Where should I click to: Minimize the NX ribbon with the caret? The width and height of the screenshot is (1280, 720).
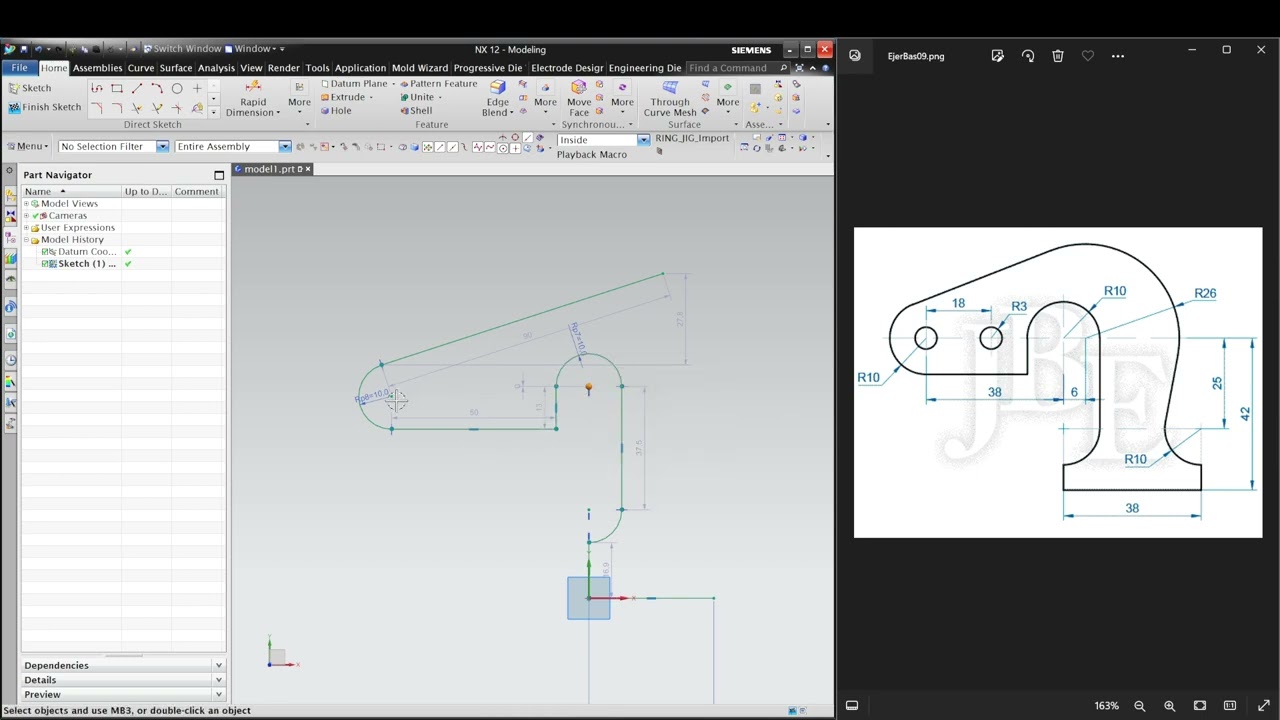(x=813, y=68)
